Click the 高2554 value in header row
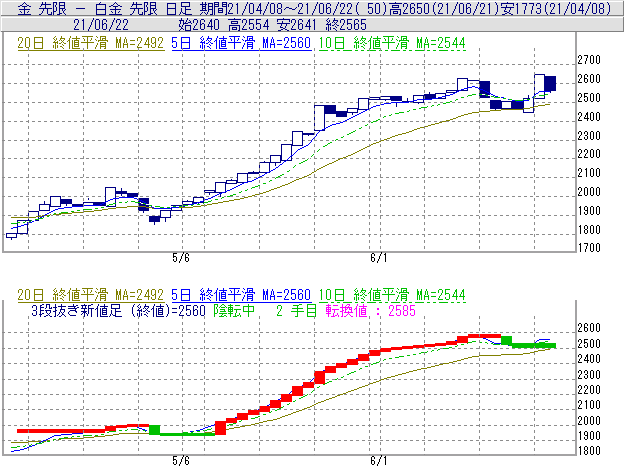 coord(249,25)
